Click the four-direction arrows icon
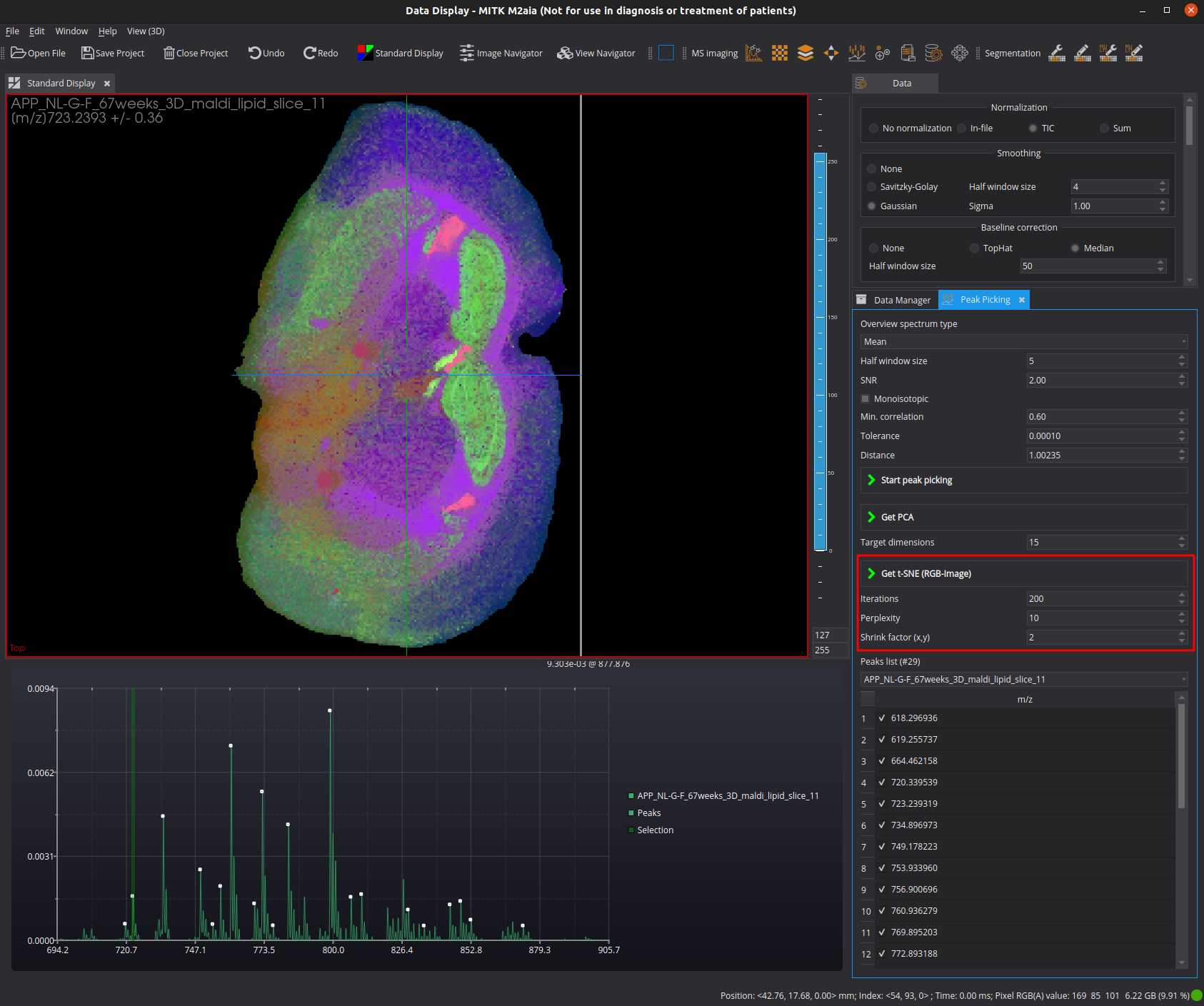The width and height of the screenshot is (1204, 1006). pyautogui.click(x=831, y=53)
